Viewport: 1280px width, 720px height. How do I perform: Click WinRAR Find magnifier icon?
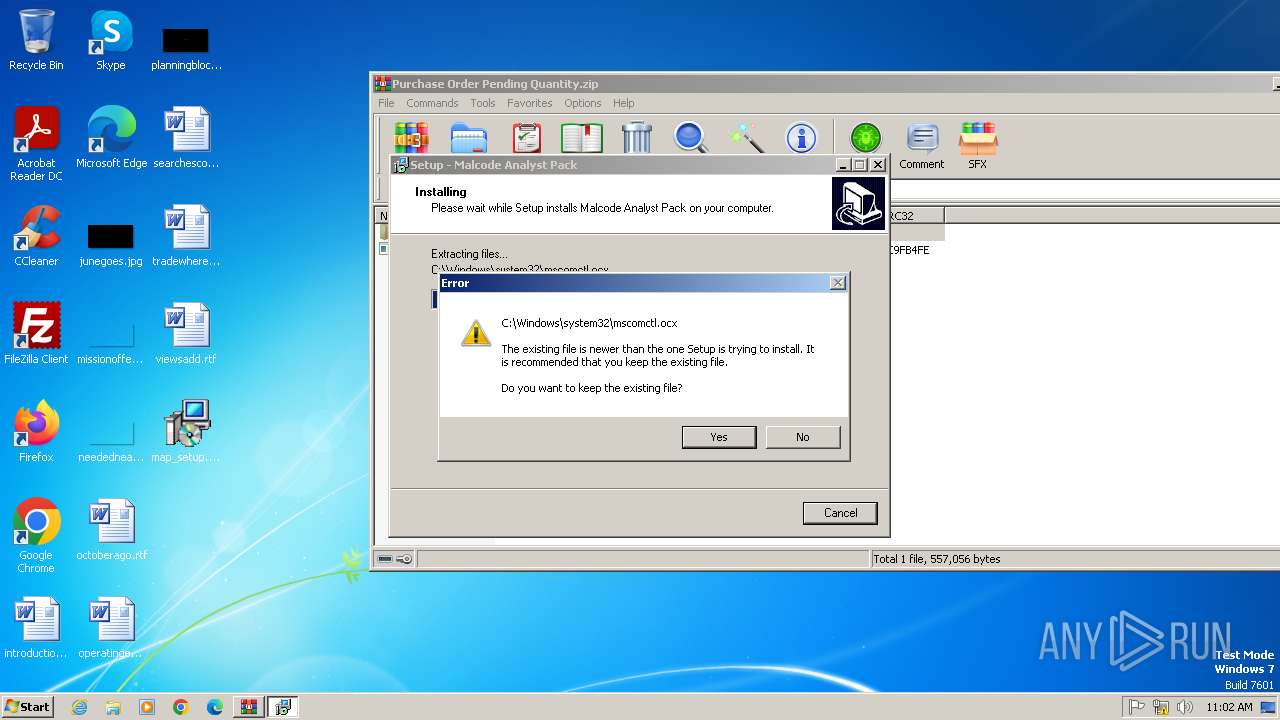coord(691,137)
